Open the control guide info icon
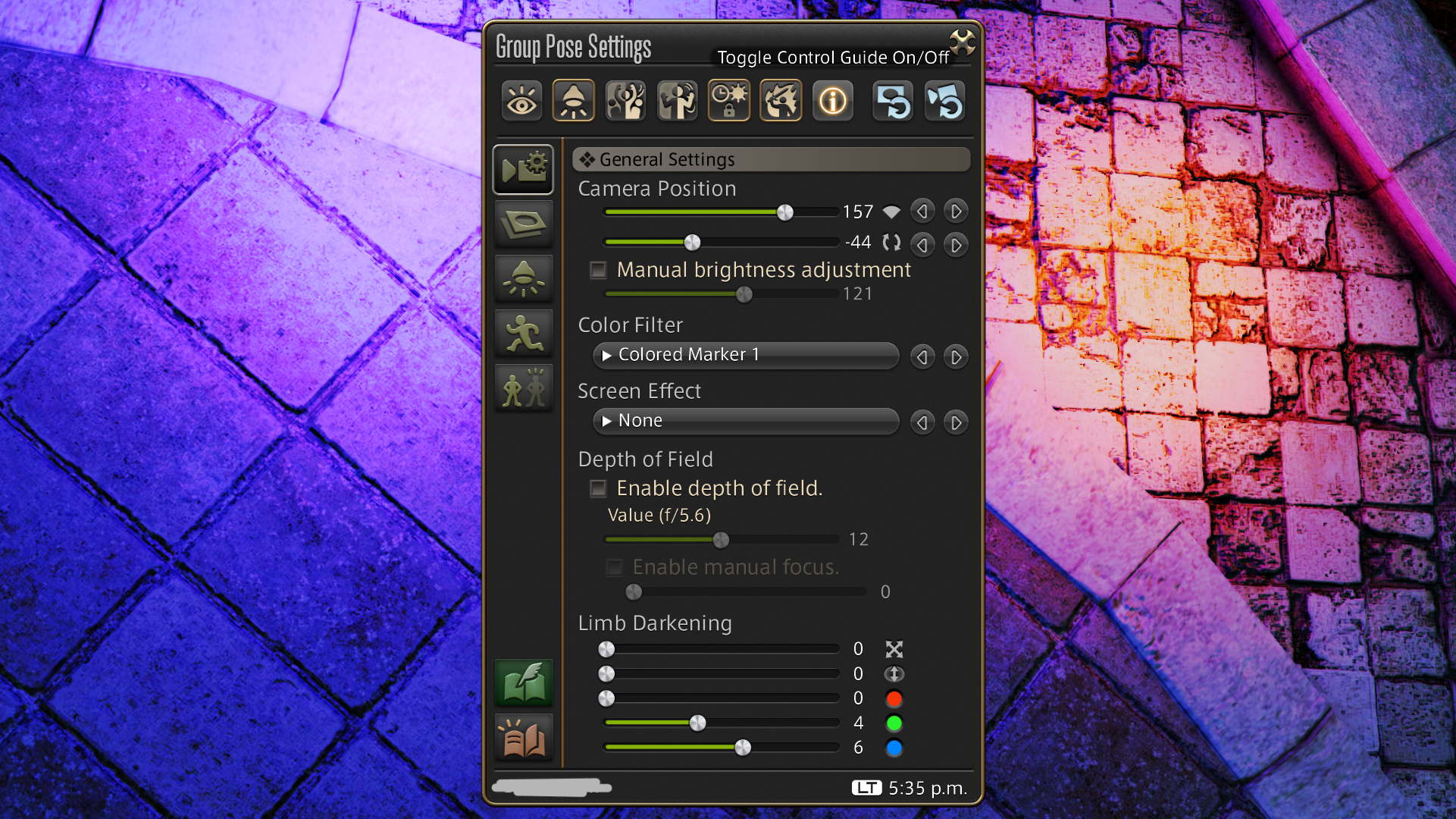The image size is (1456, 819). 831,100
